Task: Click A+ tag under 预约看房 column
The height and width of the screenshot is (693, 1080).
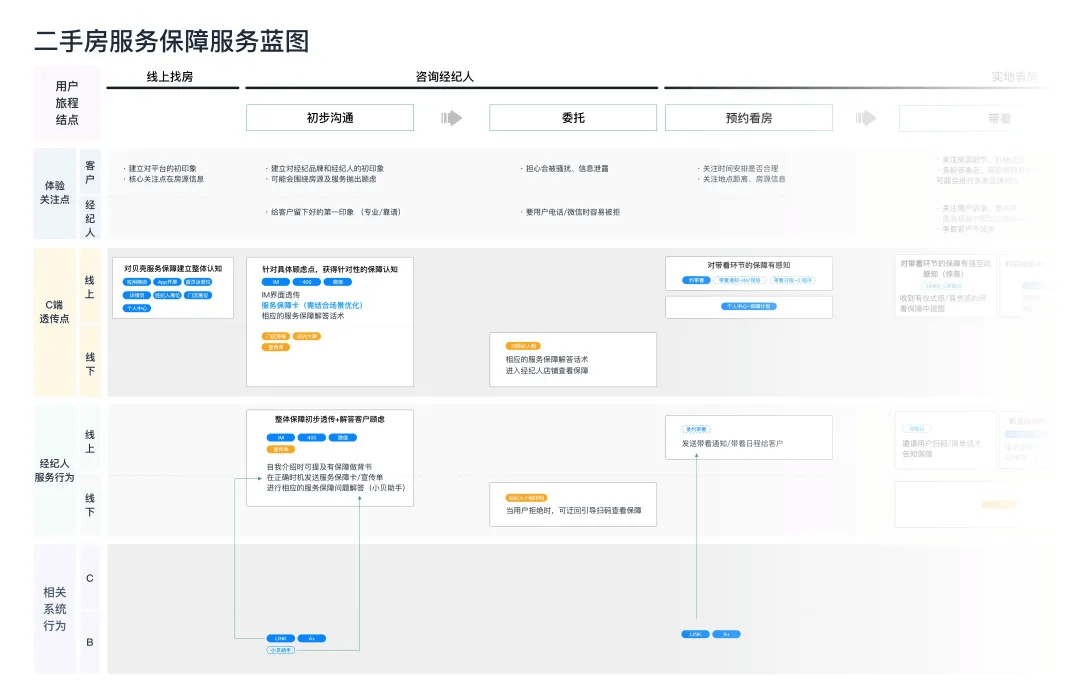Action: click(x=726, y=634)
